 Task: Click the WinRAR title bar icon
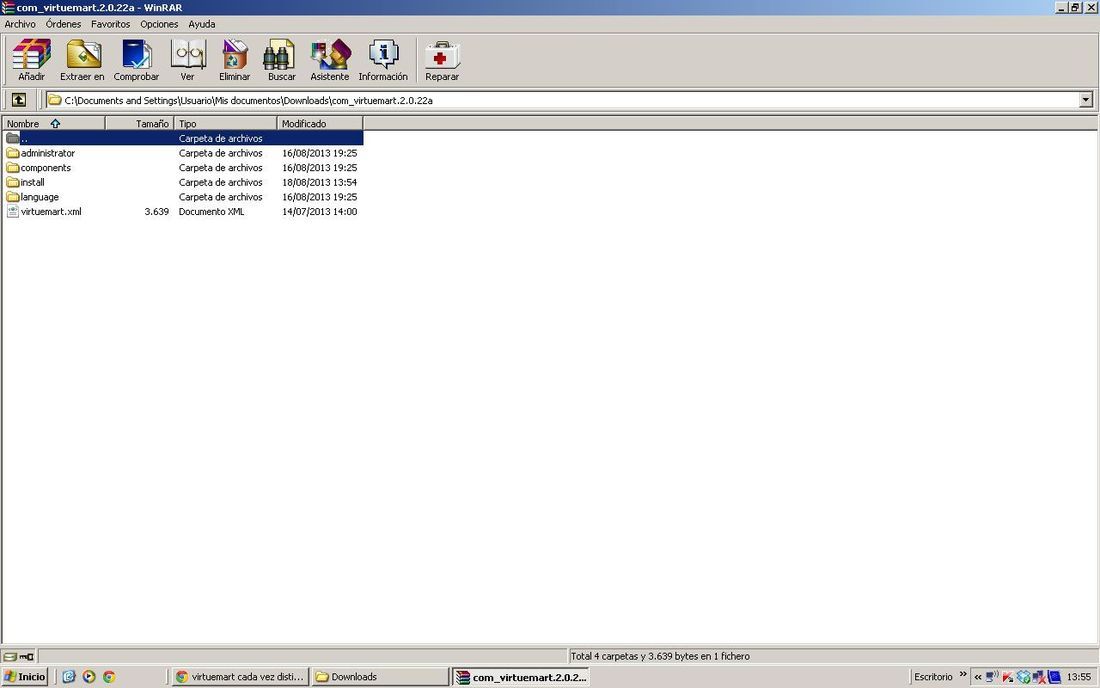(x=8, y=8)
